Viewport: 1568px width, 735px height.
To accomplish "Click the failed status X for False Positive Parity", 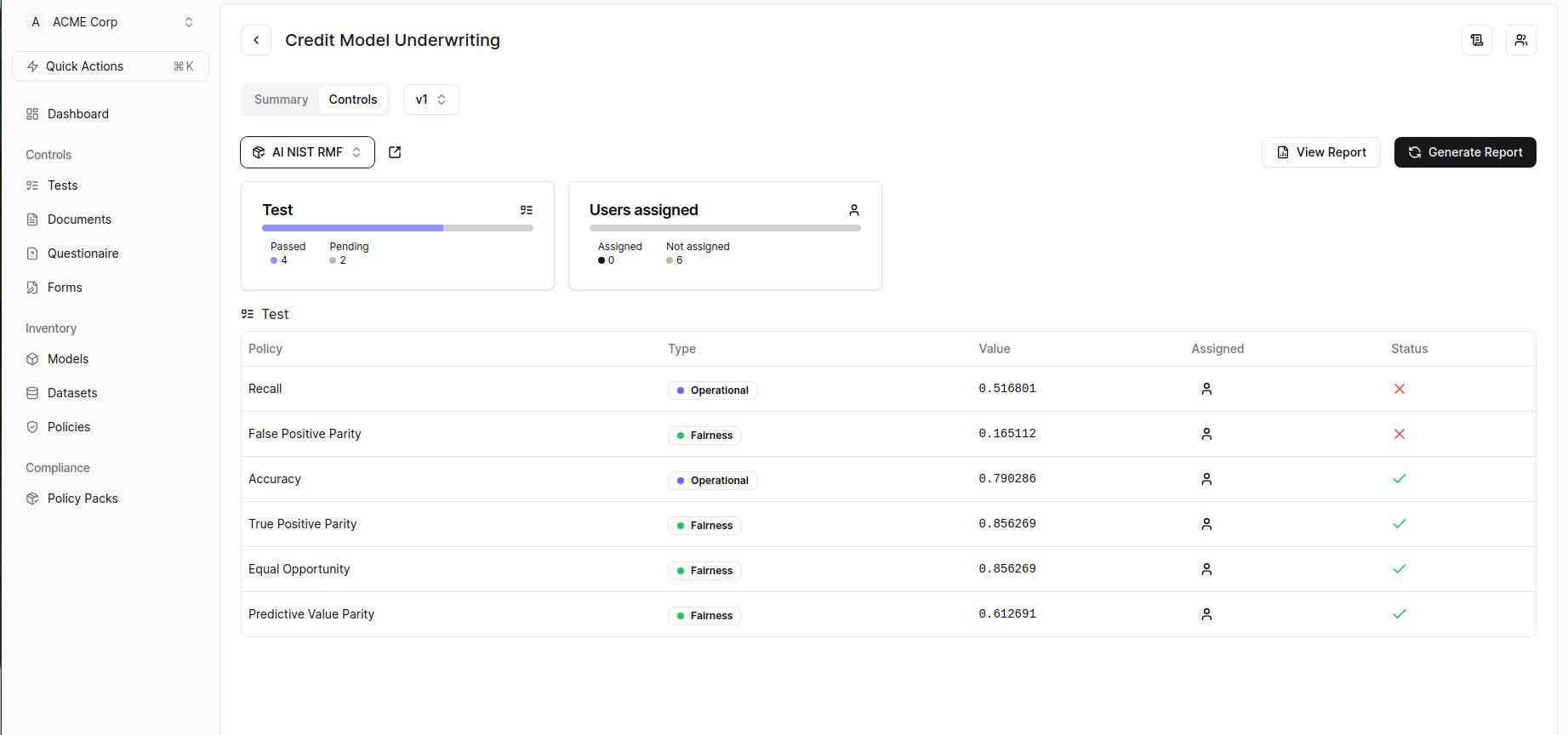I will 1400,434.
